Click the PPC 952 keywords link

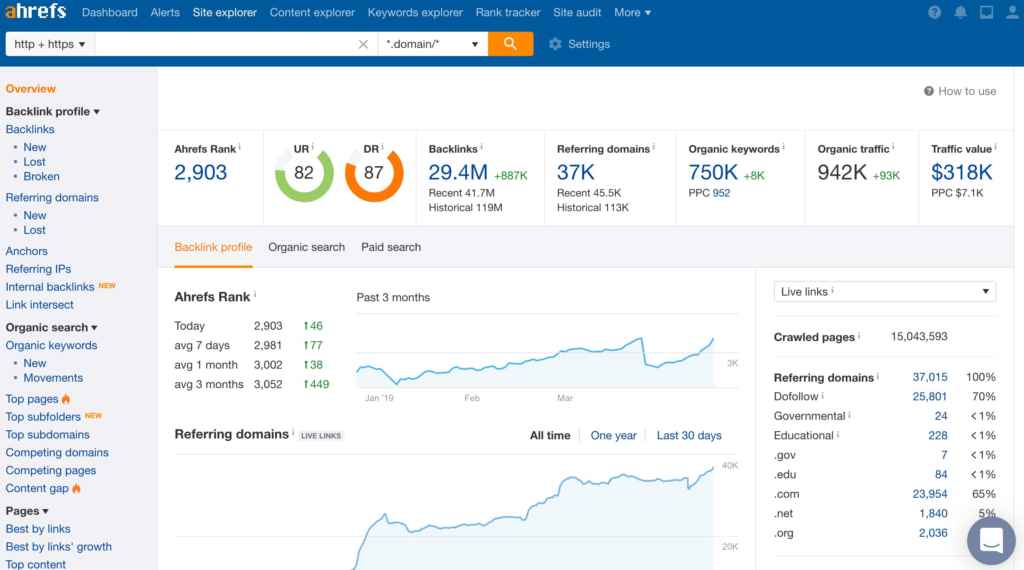(721, 193)
